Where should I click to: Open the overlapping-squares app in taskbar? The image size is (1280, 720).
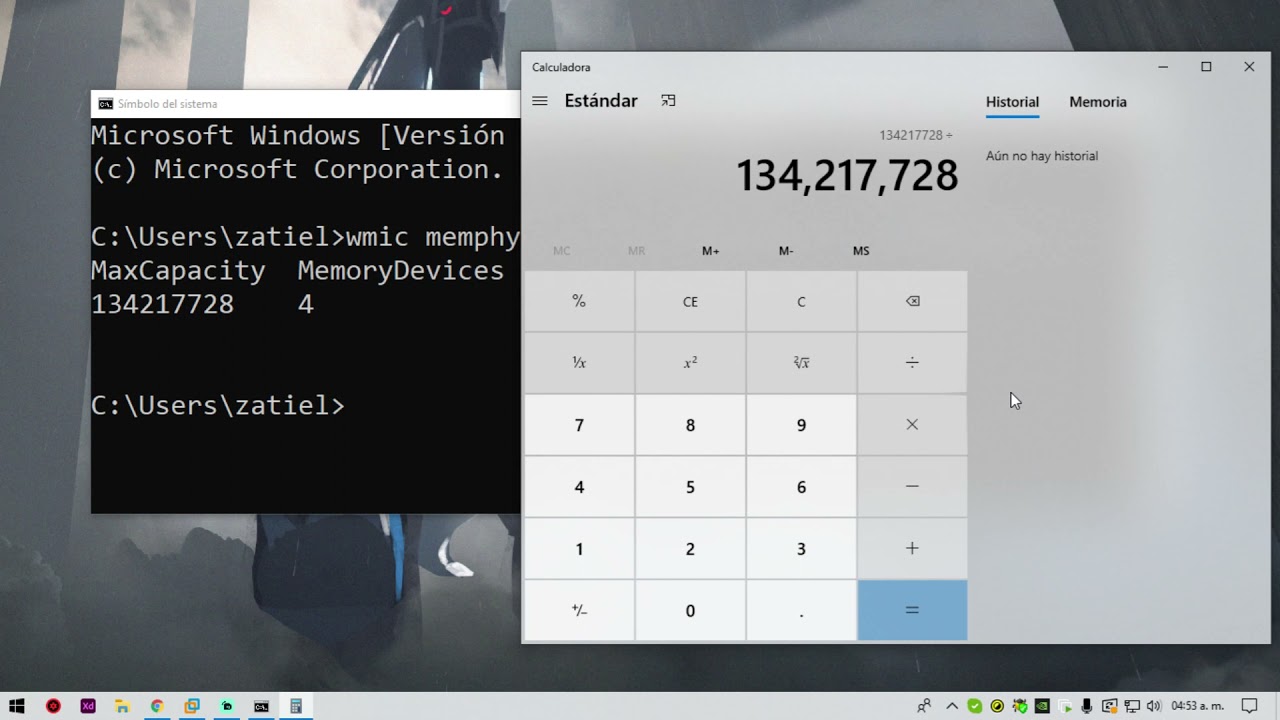point(192,706)
